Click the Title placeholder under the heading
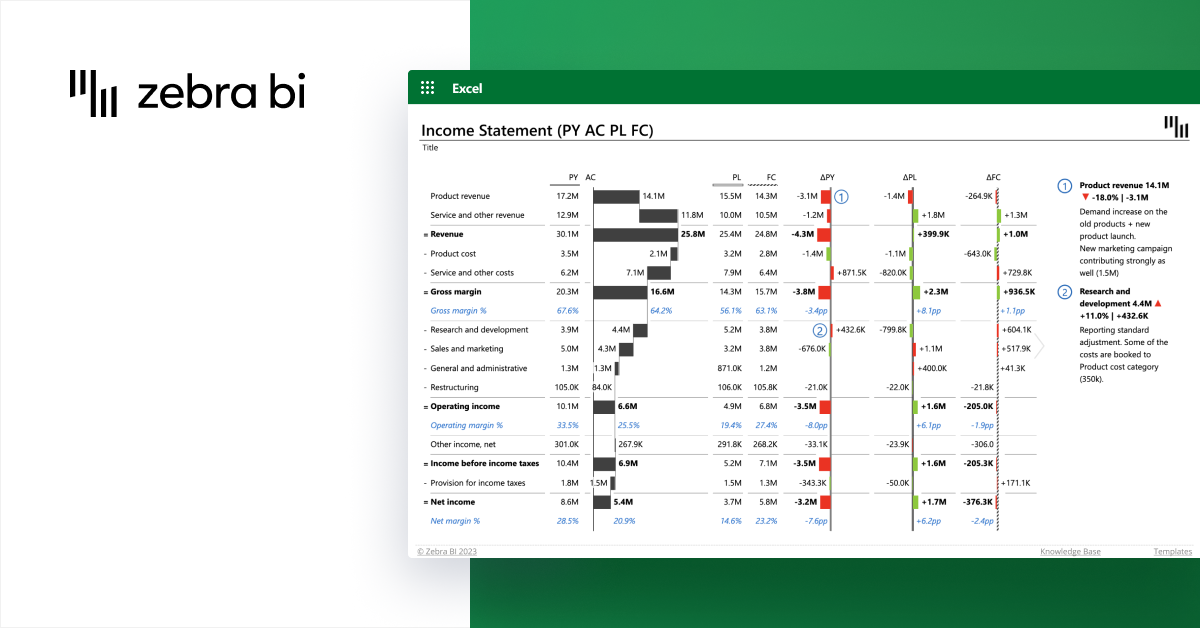Image resolution: width=1200 pixels, height=628 pixels. point(430,148)
